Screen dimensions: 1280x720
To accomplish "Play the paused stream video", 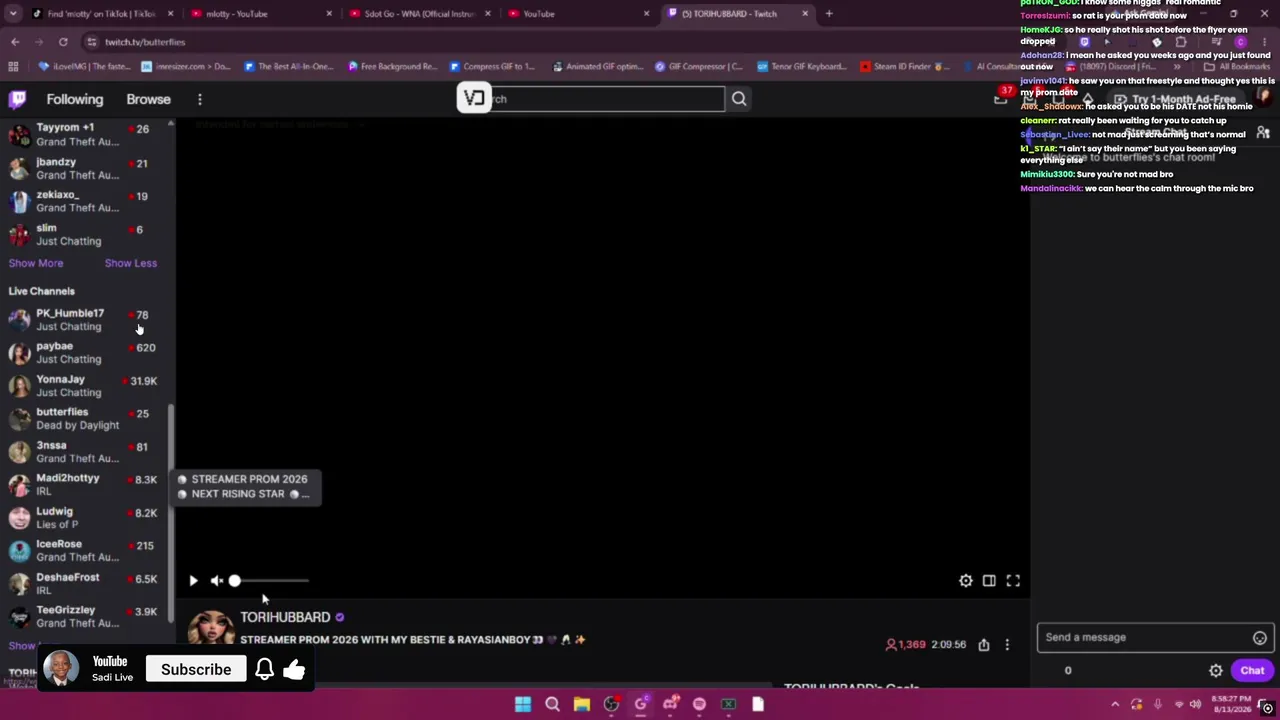I will pyautogui.click(x=193, y=580).
